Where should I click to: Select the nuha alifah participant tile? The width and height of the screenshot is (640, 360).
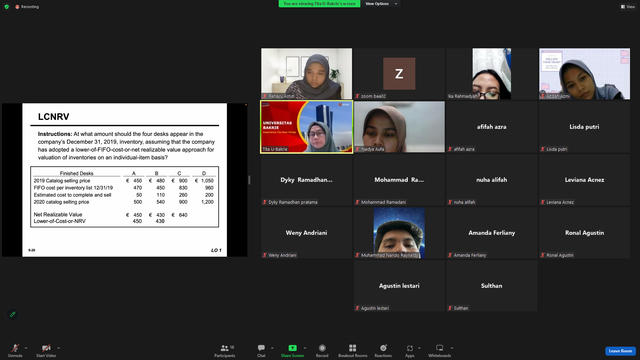pos(492,180)
